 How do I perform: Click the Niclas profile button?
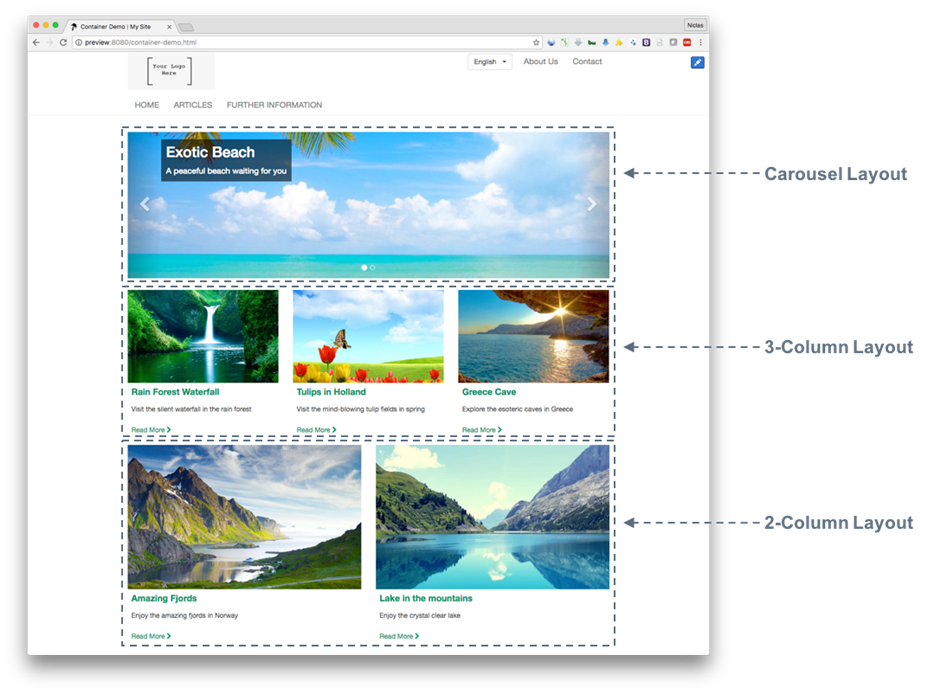(695, 24)
